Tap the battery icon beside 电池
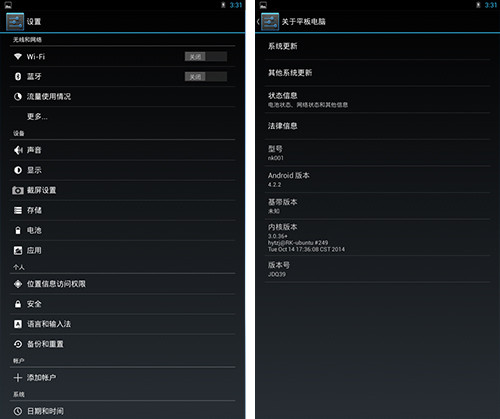500x419 pixels. click(x=18, y=230)
